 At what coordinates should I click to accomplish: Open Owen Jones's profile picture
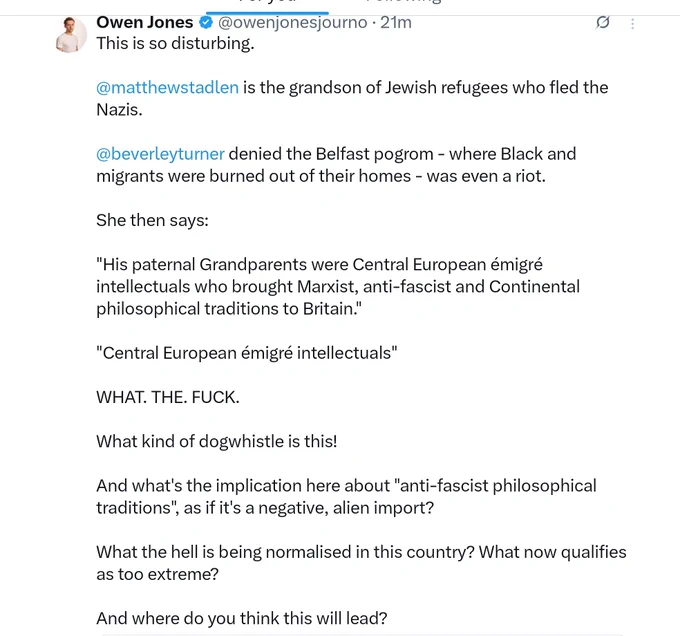71,35
